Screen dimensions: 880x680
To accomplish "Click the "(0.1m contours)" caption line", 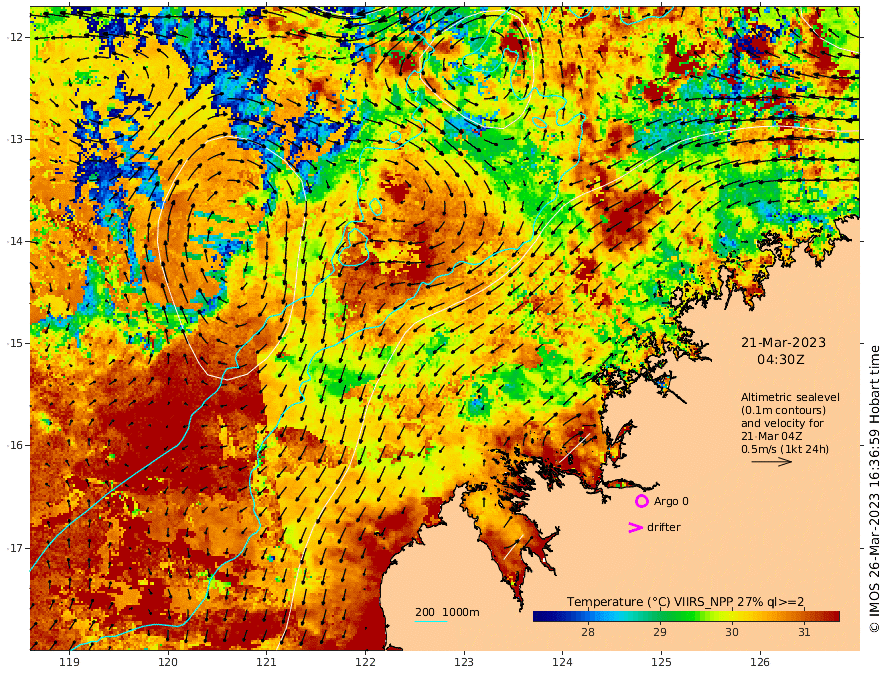I will tap(783, 410).
